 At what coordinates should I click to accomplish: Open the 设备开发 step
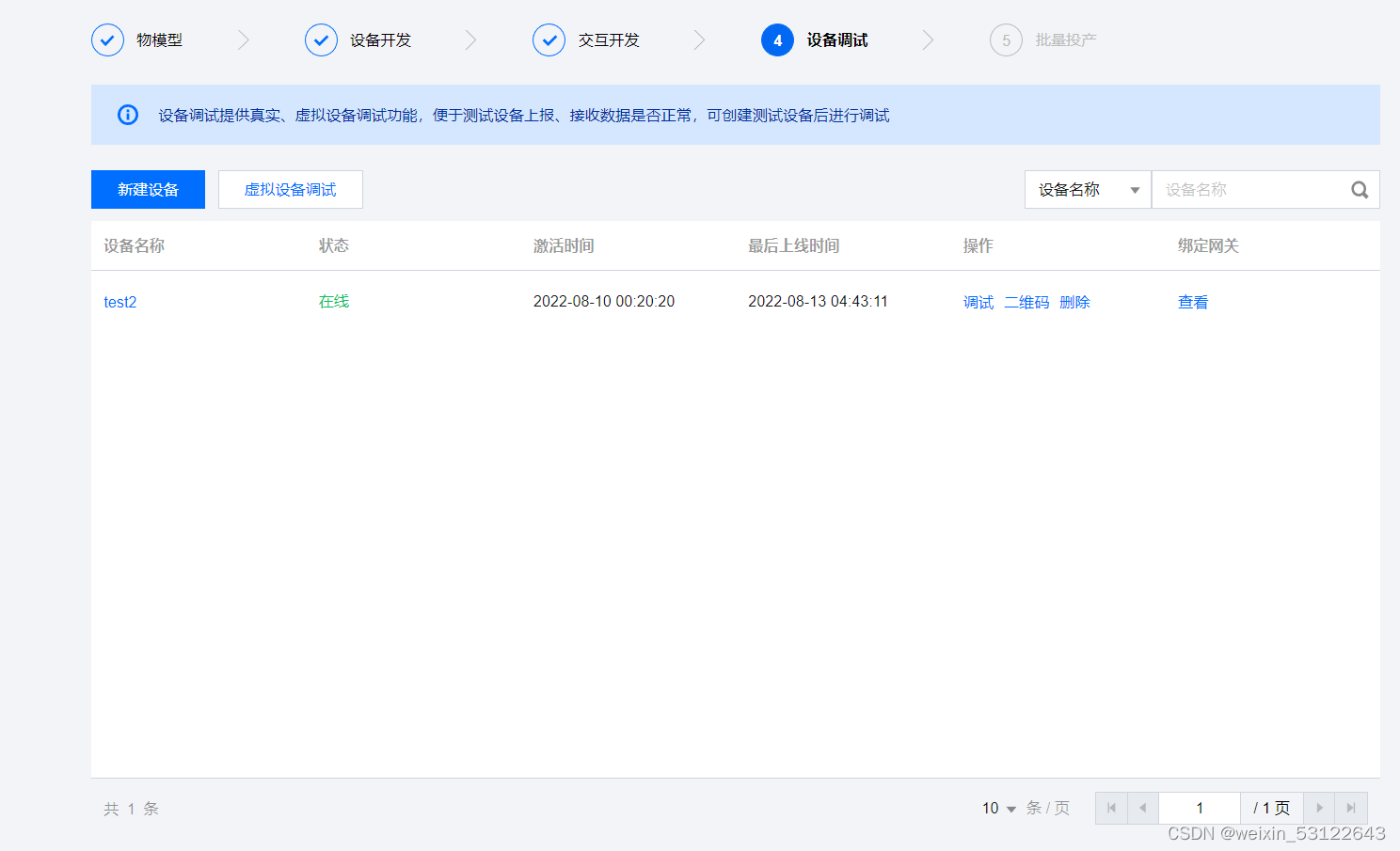click(380, 40)
